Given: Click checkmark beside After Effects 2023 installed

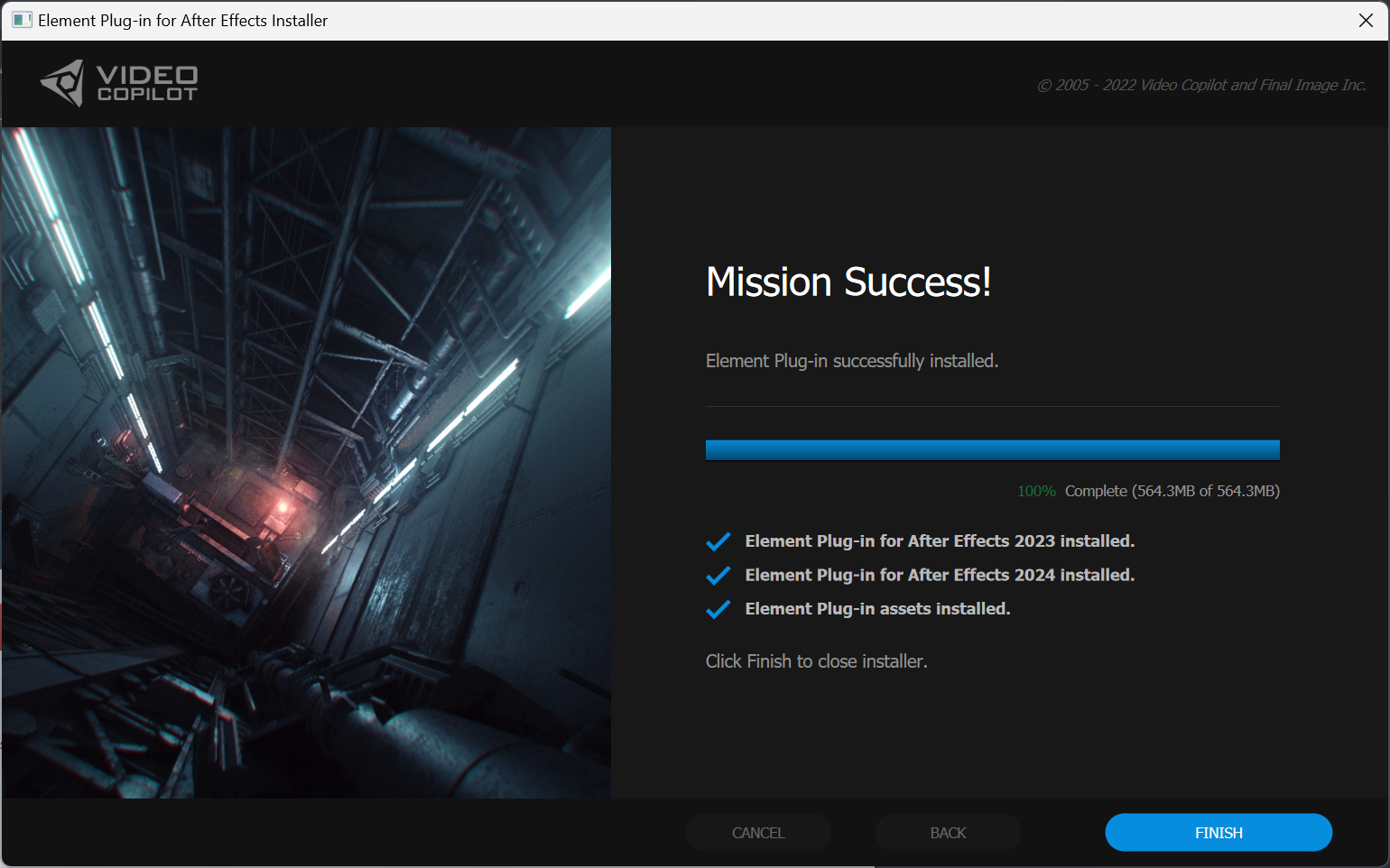Looking at the screenshot, I should click(x=718, y=541).
